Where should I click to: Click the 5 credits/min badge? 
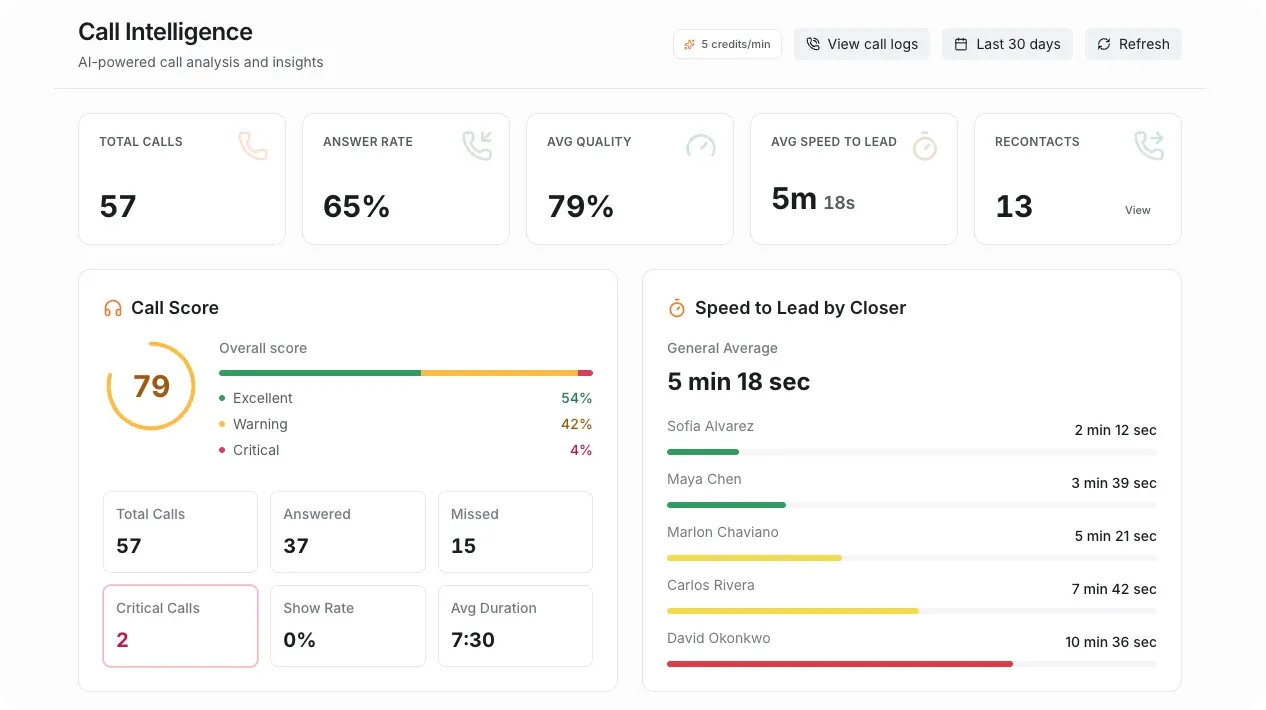(727, 44)
